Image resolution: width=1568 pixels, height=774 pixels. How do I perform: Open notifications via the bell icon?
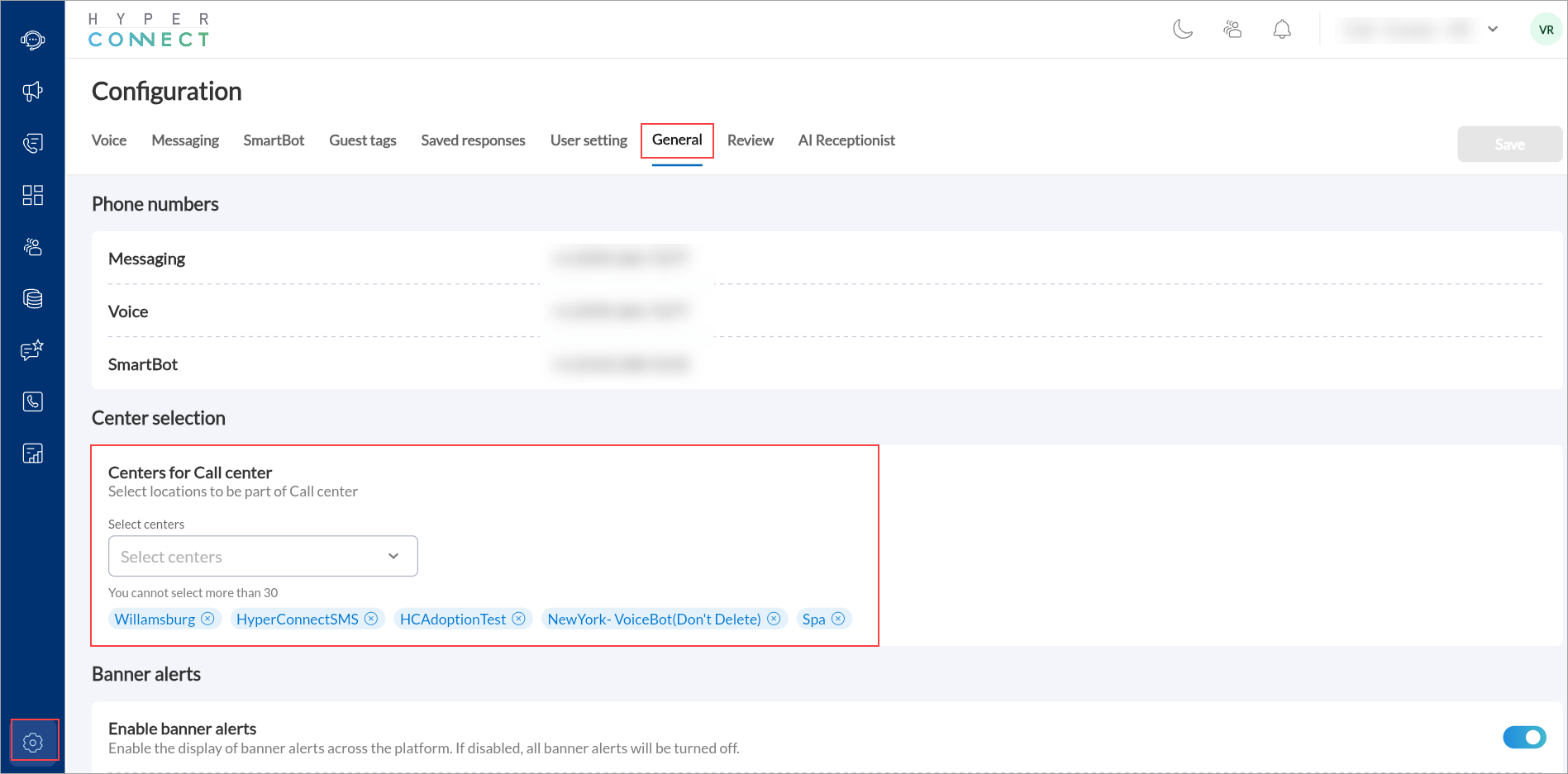[1282, 29]
